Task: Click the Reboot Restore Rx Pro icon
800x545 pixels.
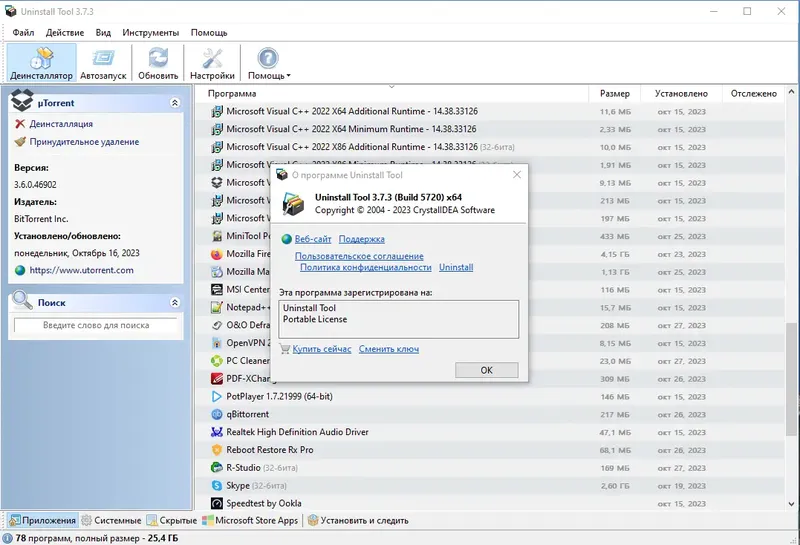Action: (x=217, y=450)
